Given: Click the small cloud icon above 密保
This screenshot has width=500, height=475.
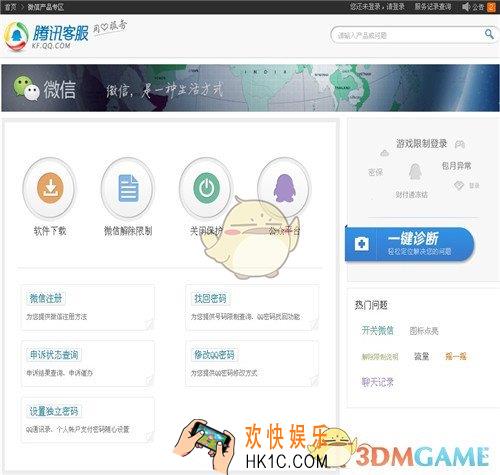Looking at the screenshot, I should (x=384, y=153).
